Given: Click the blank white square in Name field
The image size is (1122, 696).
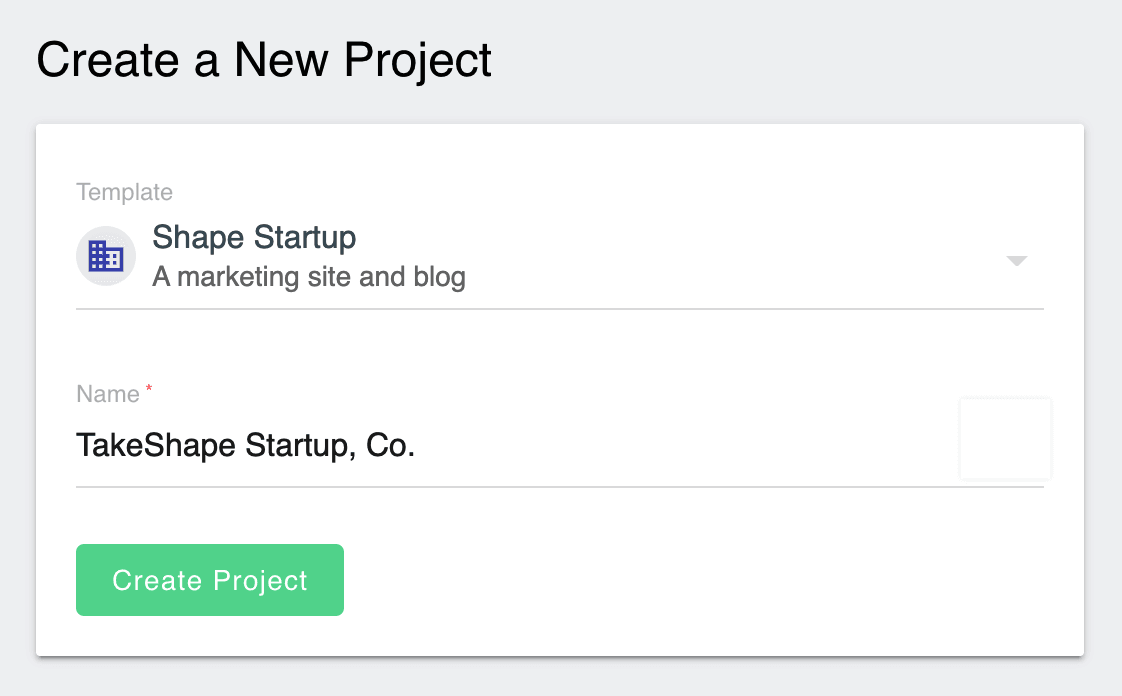Looking at the screenshot, I should tap(1005, 438).
